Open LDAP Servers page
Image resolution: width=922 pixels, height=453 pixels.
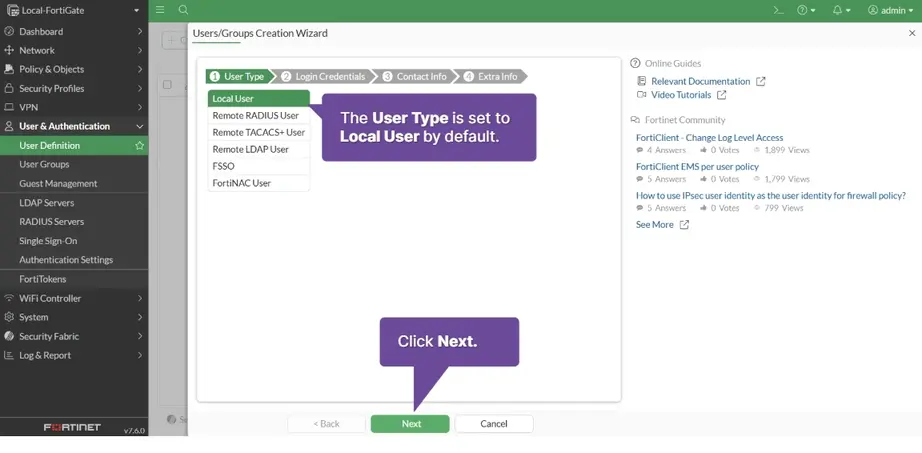(x=74, y=202)
